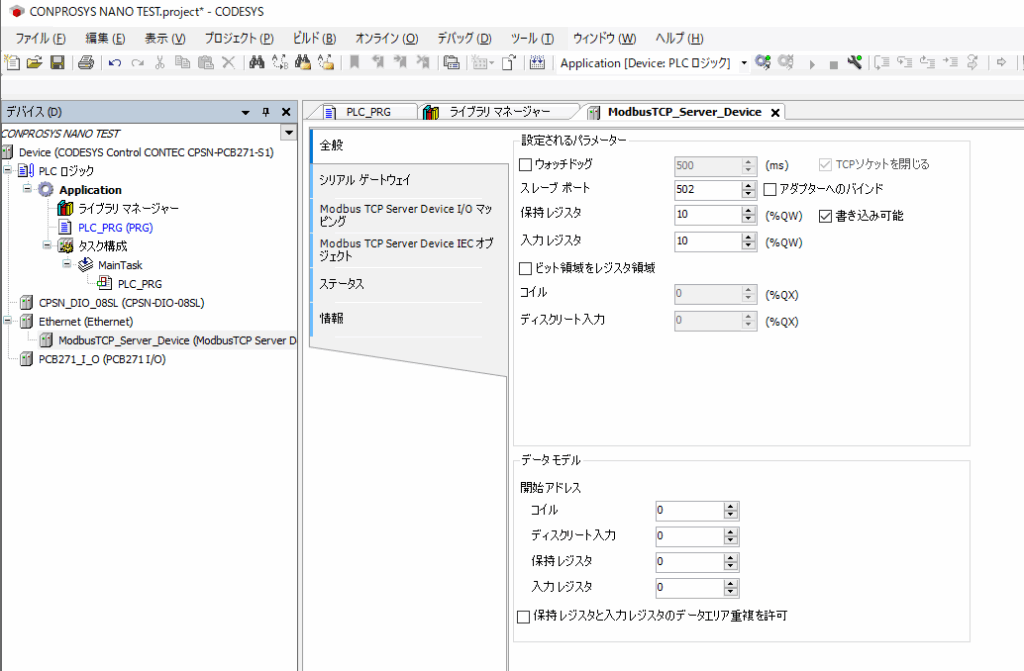This screenshot has width=1024, height=671.
Task: Create a new project with the New icon
Action: 12,63
